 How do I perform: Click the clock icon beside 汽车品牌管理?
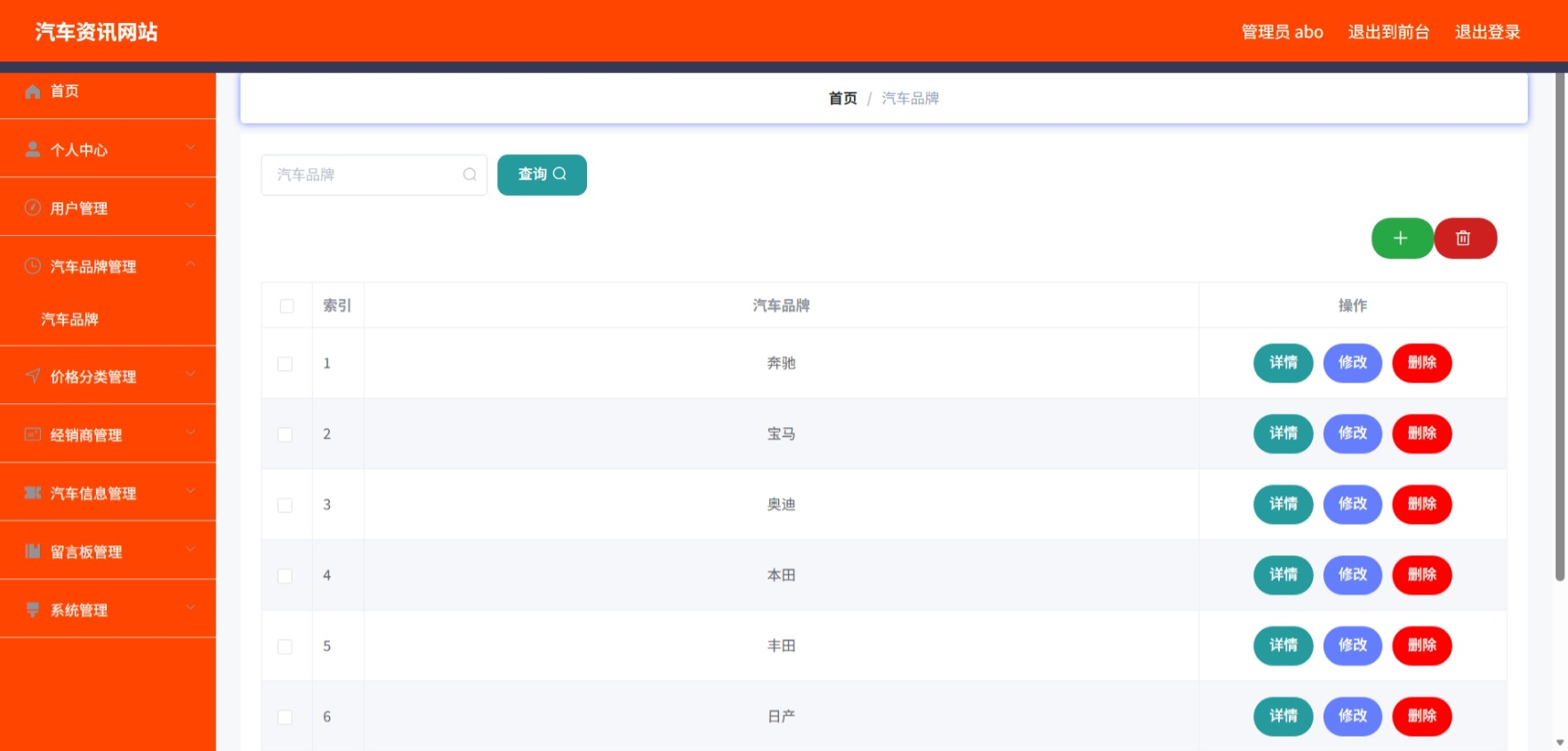[x=33, y=265]
